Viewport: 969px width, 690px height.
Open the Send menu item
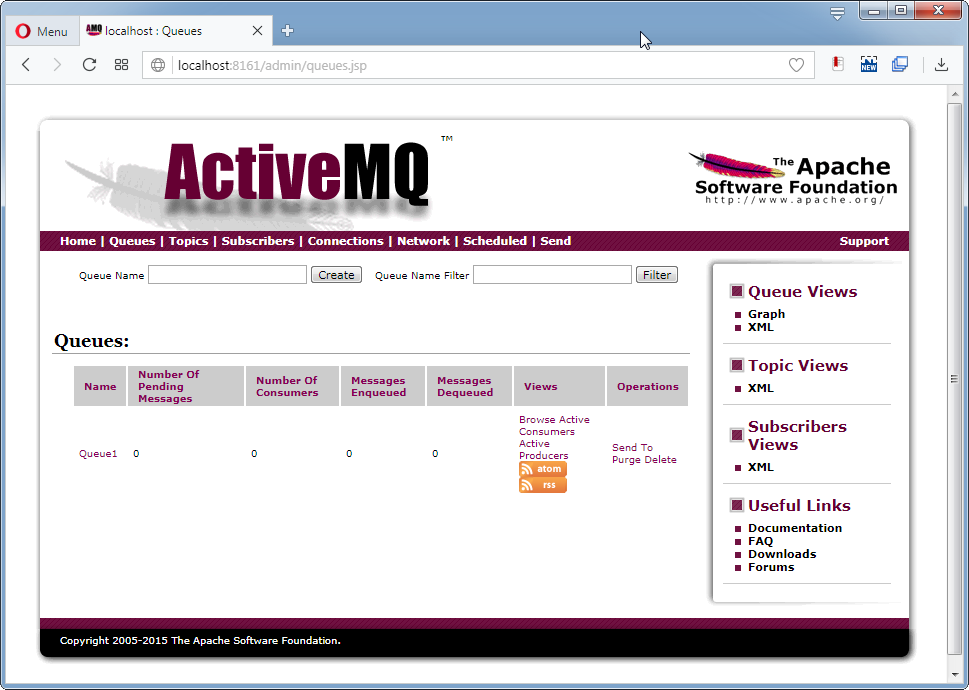556,241
